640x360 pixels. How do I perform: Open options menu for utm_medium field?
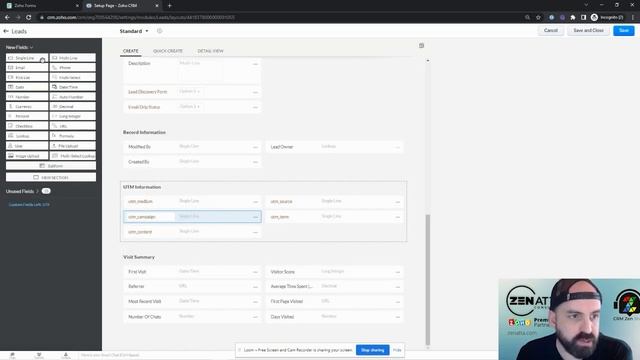(x=255, y=202)
